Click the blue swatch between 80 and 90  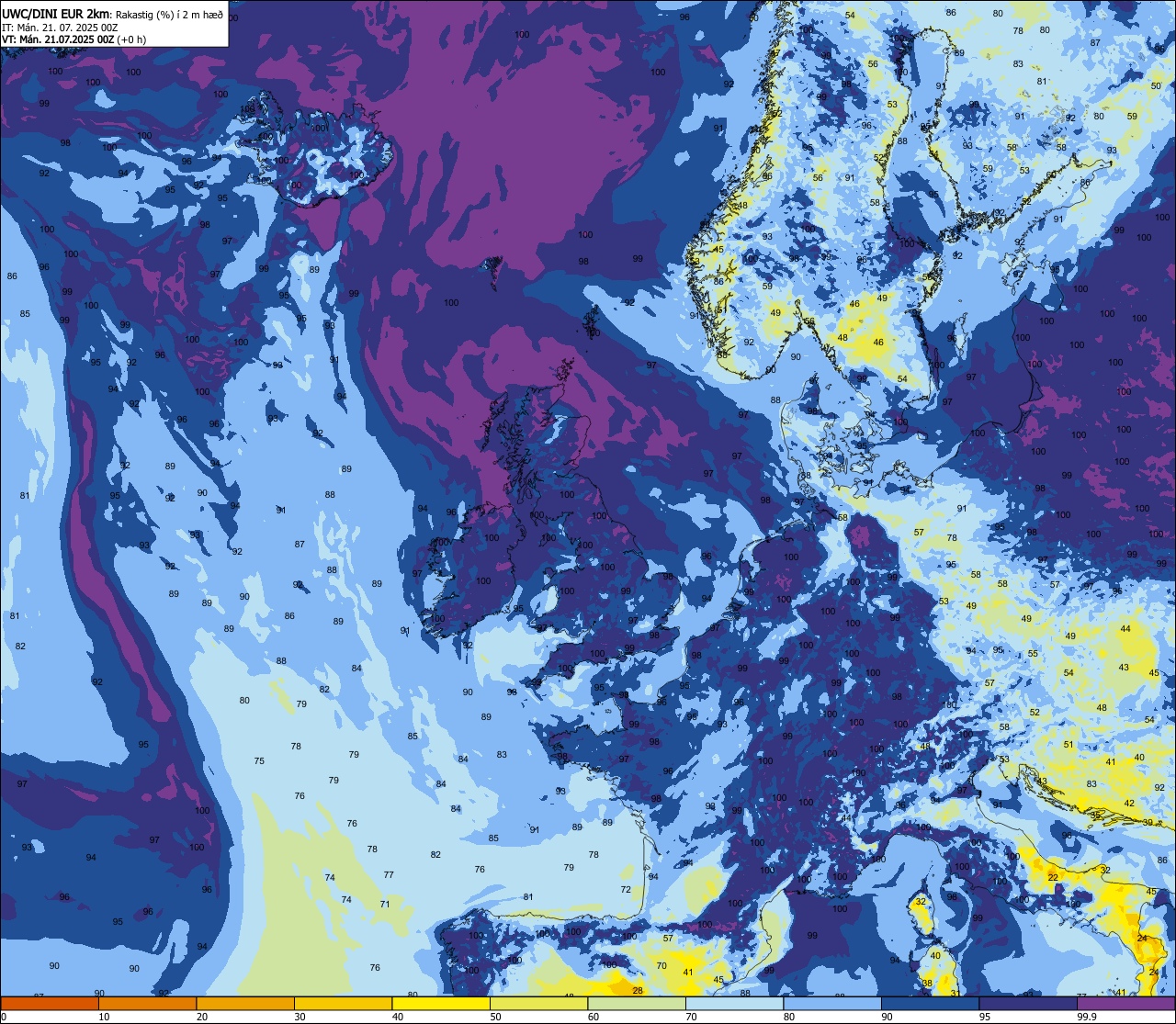832,1003
